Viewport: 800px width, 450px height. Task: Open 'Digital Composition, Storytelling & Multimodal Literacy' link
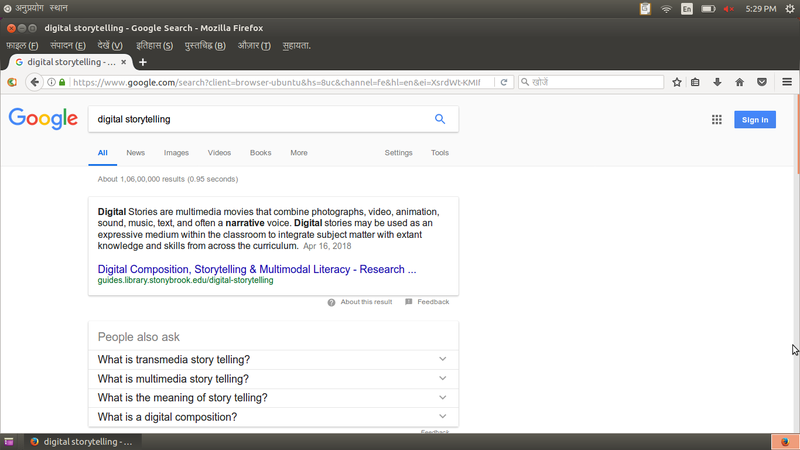click(x=257, y=269)
